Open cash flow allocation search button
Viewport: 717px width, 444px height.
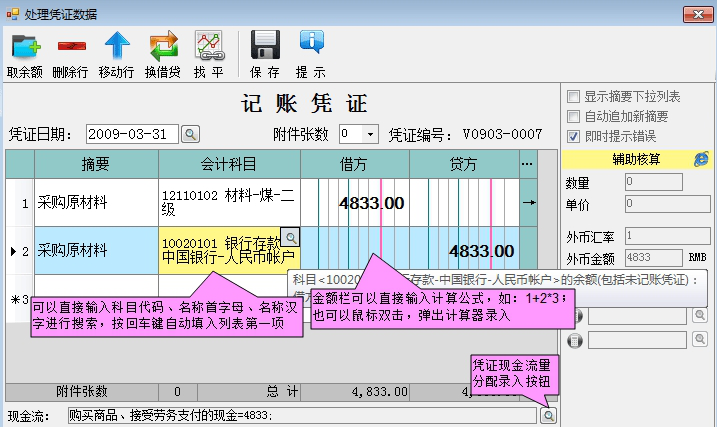point(548,416)
